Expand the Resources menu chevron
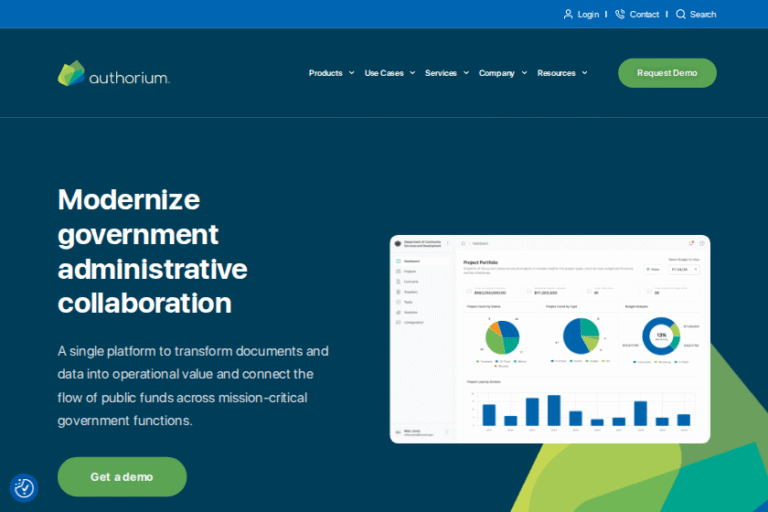Screen dimensions: 768x512 (x=585, y=73)
